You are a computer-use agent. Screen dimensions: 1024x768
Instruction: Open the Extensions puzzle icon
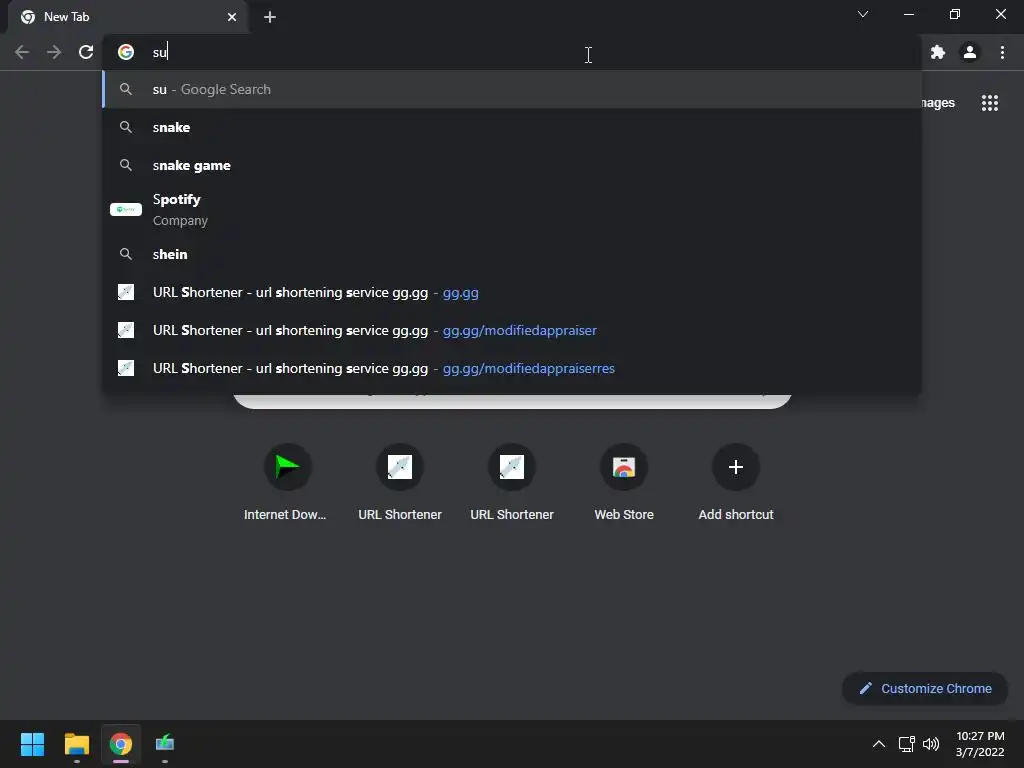(x=938, y=52)
